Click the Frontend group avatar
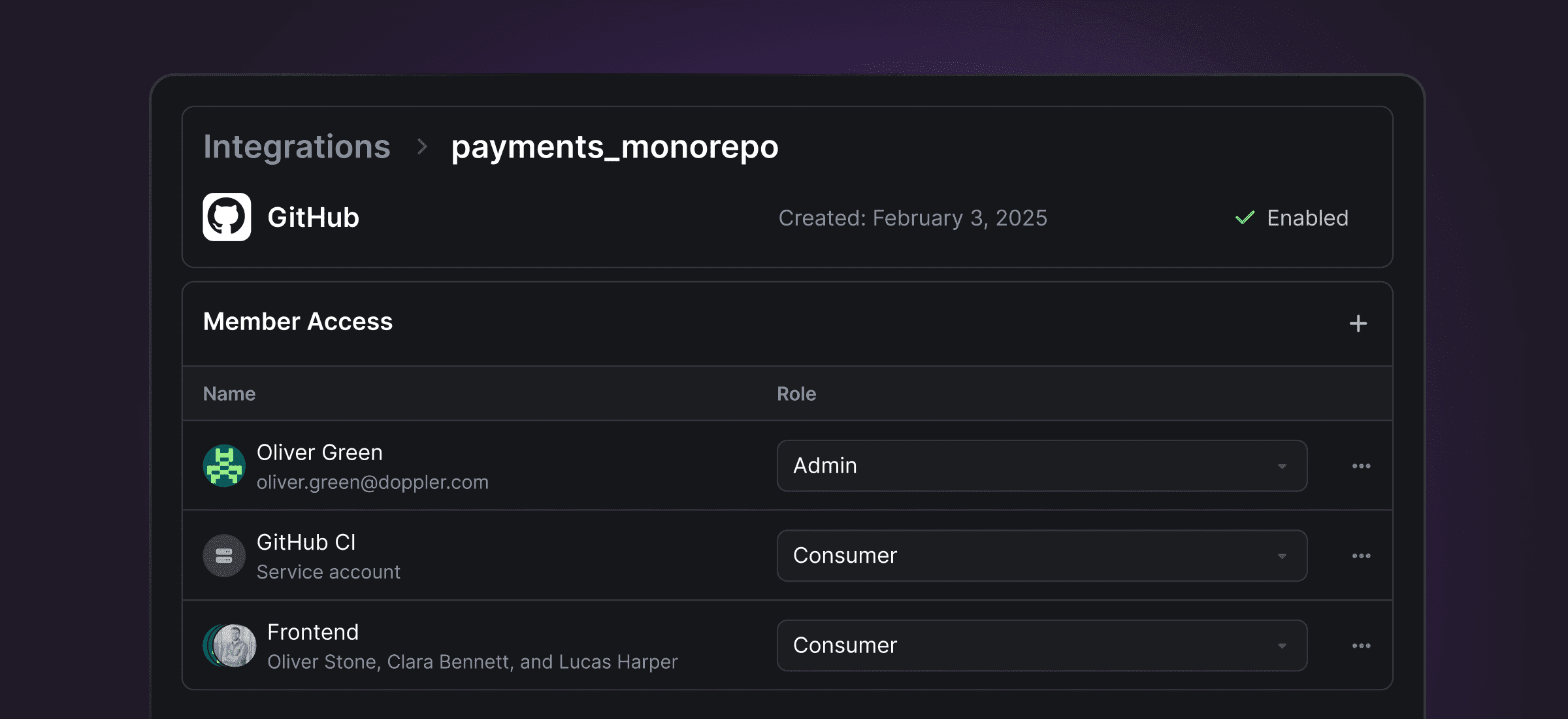 [229, 646]
